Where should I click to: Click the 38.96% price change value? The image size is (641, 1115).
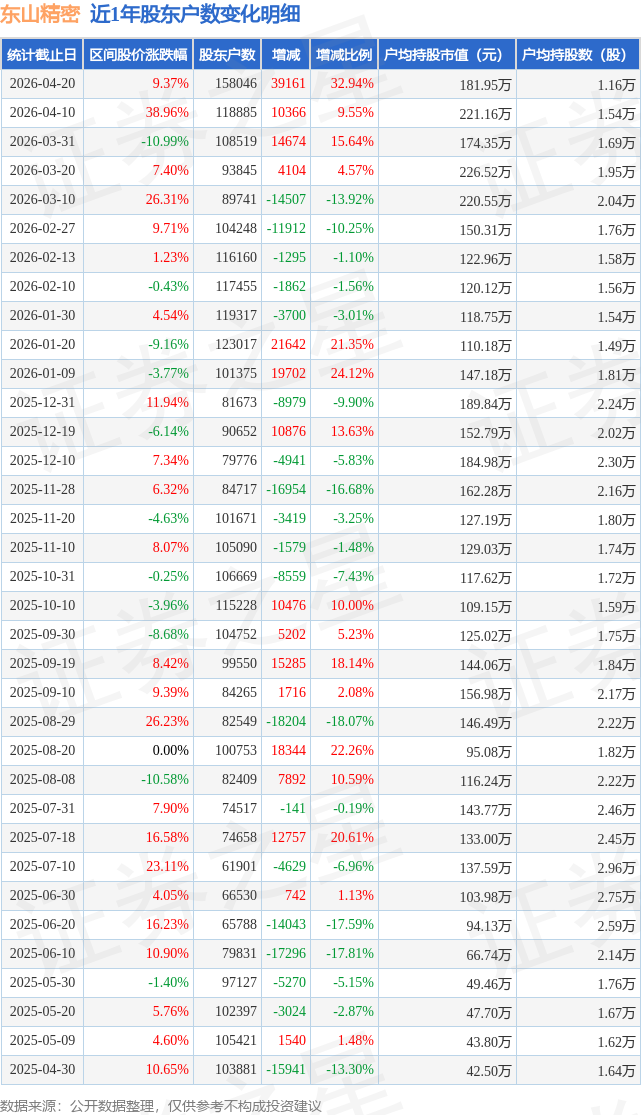coord(167,113)
